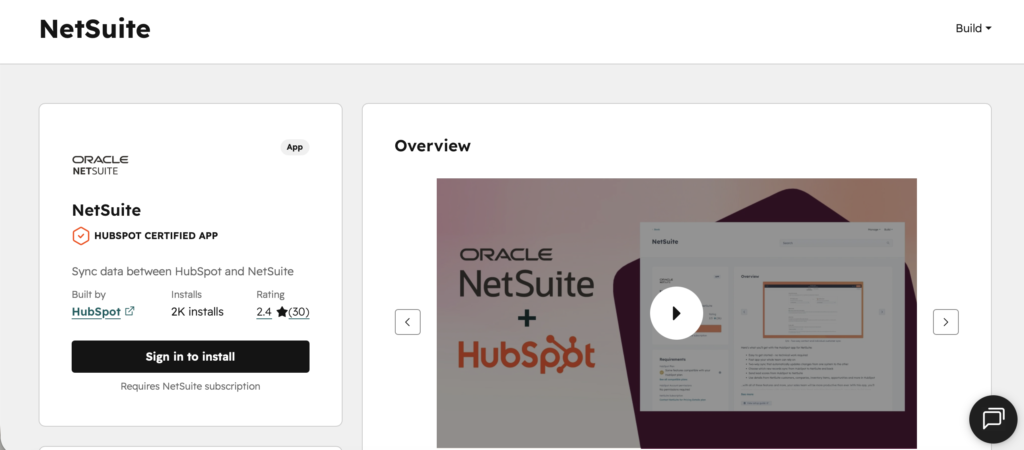
Task: Click the NetSuite app name in card
Action: point(106,210)
